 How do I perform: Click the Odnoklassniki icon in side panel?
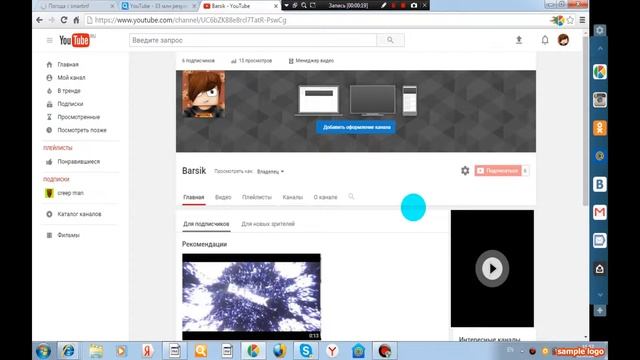600,128
